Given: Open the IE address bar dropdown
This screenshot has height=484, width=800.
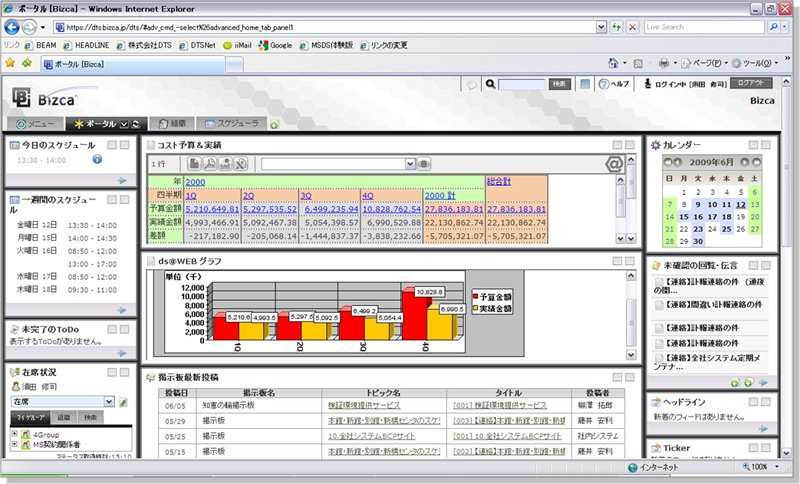Looking at the screenshot, I should (x=601, y=27).
